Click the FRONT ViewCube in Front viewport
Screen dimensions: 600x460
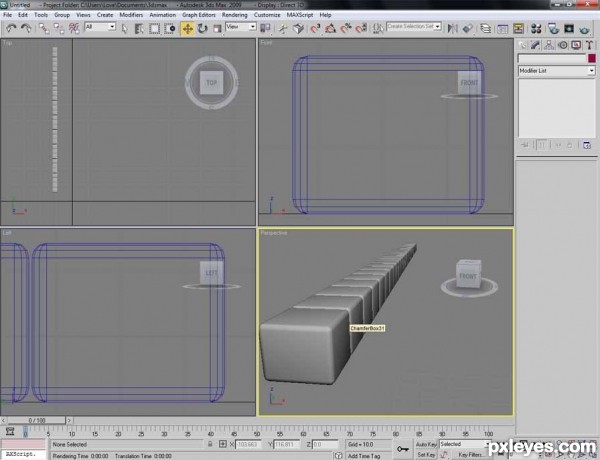tap(469, 83)
